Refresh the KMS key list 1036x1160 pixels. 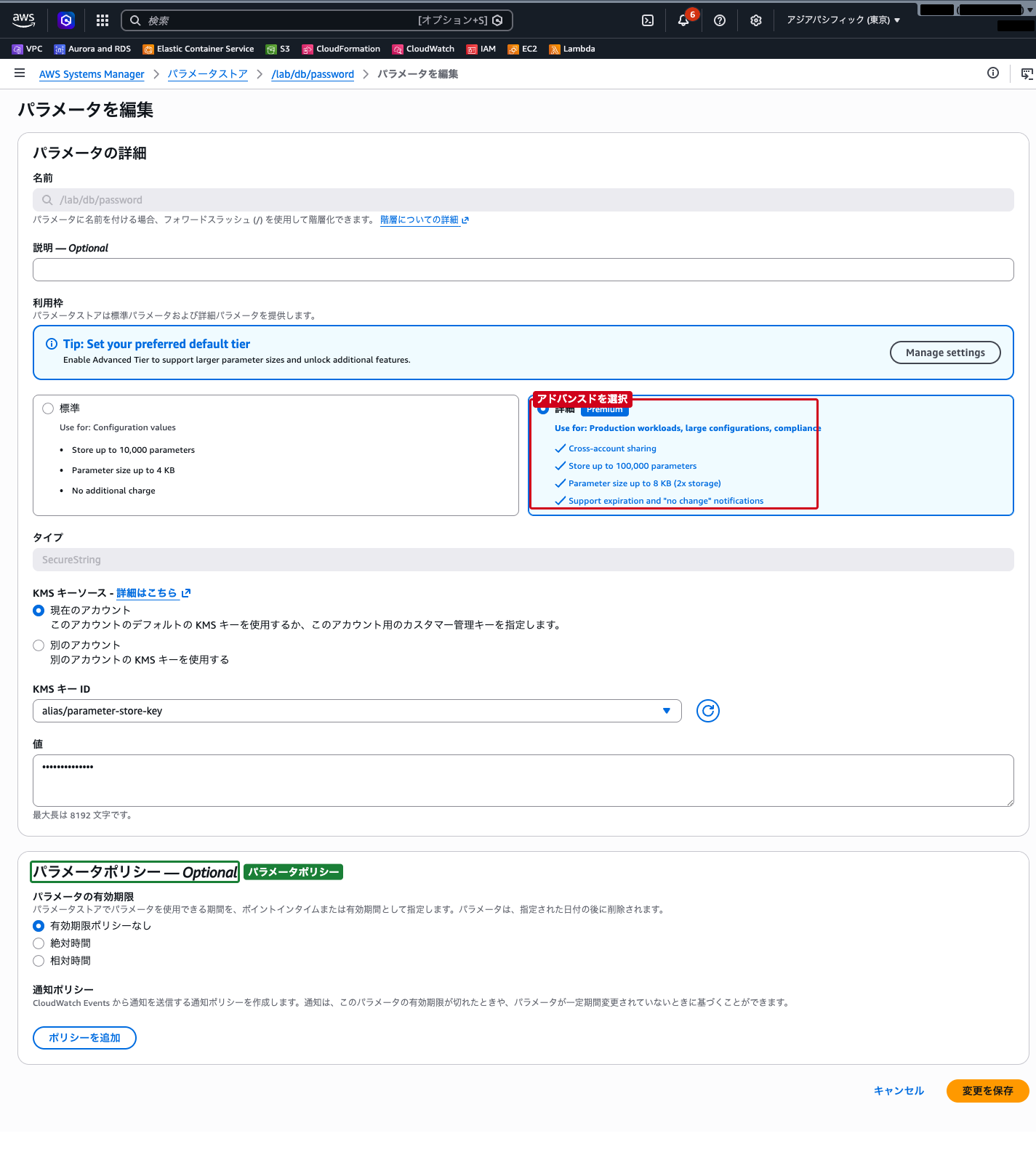708,711
